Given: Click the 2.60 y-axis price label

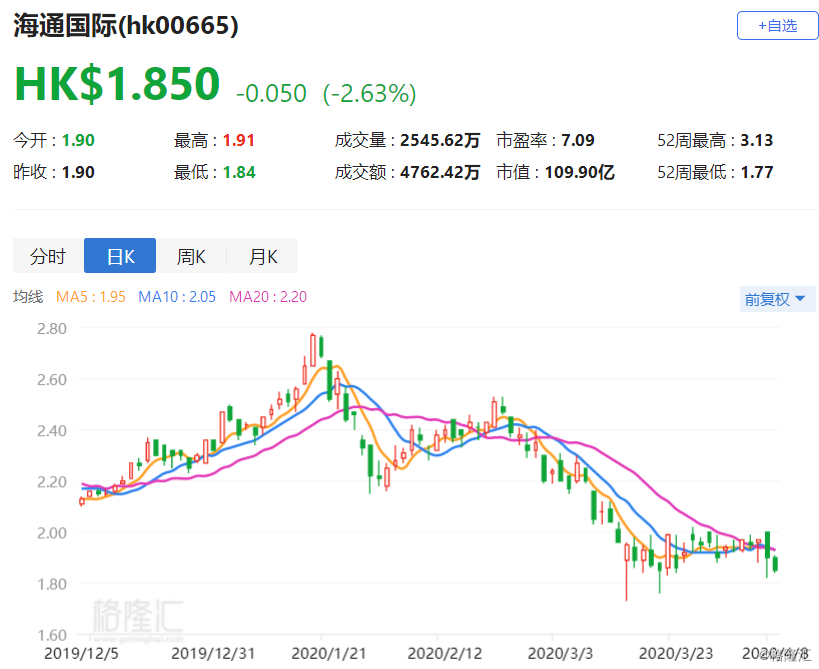Looking at the screenshot, I should pos(52,380).
